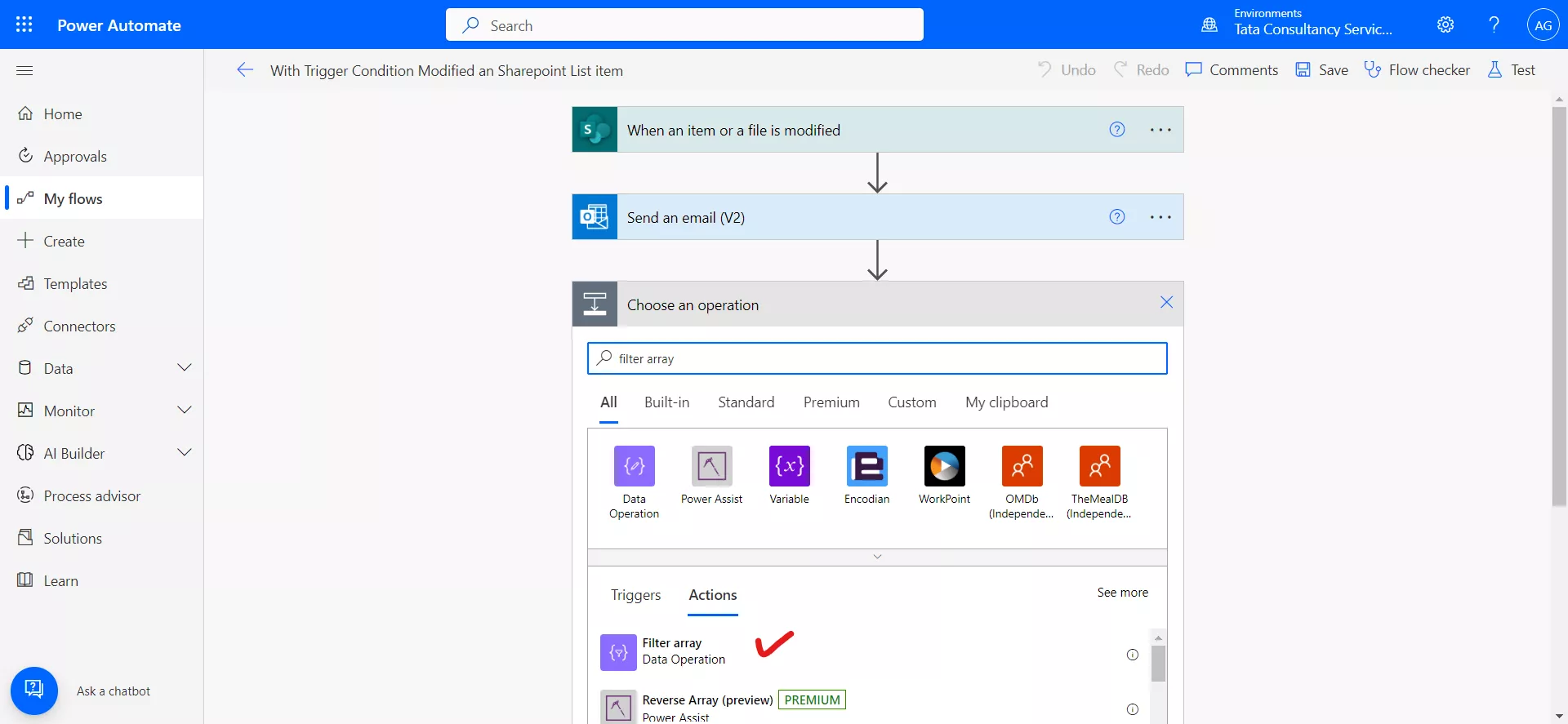Switch to the Standard tab
This screenshot has height=724, width=1568.
tap(746, 402)
